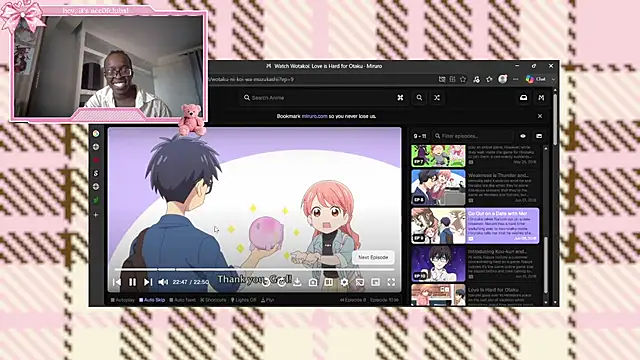Toggle Auto Next checkbox
The image size is (640, 360).
182,300
